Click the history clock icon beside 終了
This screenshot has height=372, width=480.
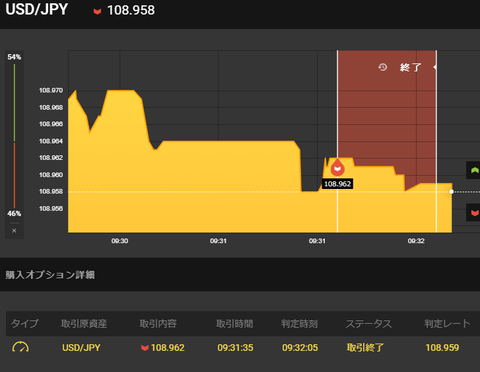[x=383, y=67]
